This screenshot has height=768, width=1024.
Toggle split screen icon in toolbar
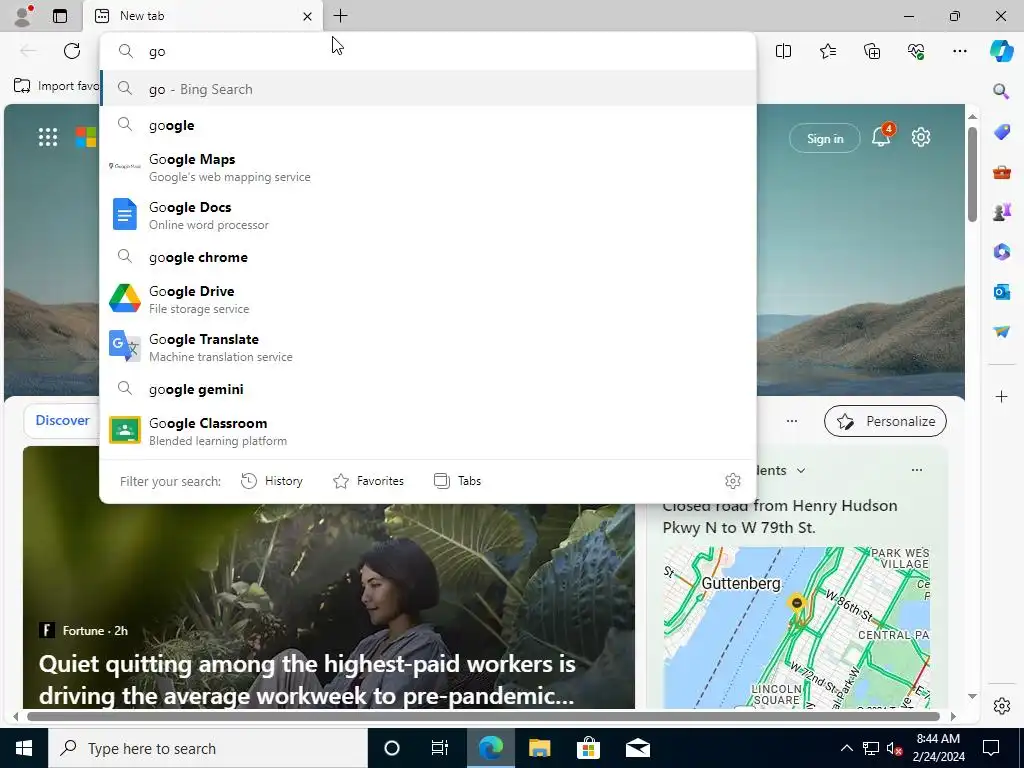[x=783, y=51]
